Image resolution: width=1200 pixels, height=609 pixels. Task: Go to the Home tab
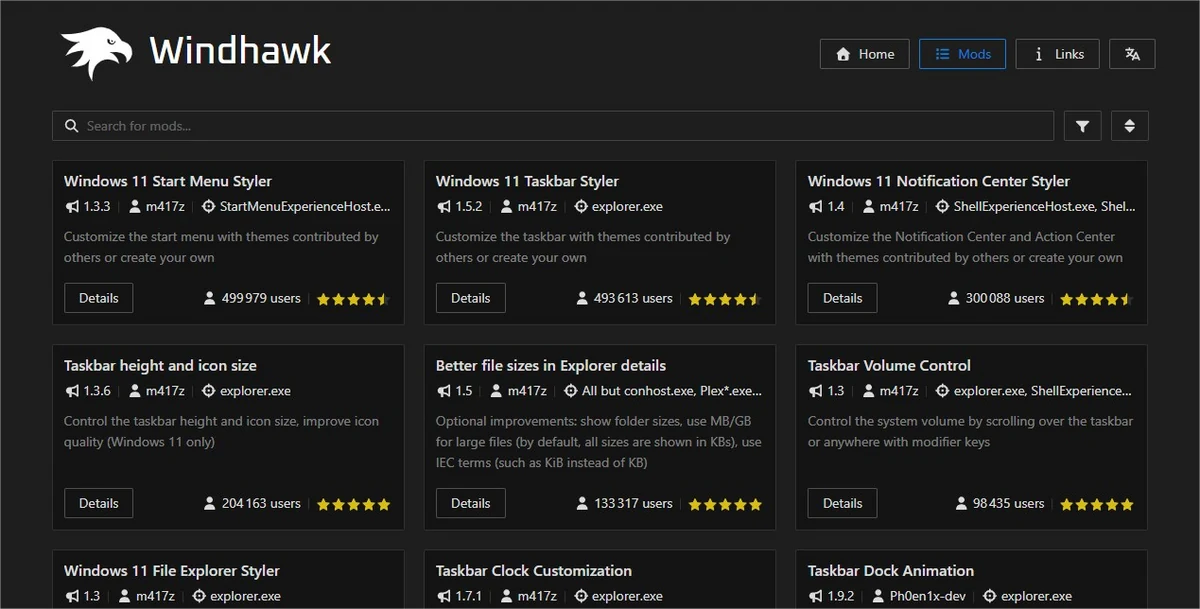(x=864, y=54)
